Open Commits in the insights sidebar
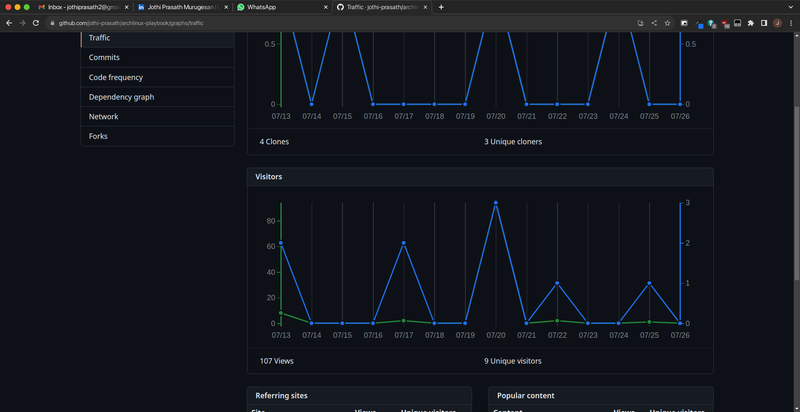The image size is (800, 412). (x=104, y=57)
